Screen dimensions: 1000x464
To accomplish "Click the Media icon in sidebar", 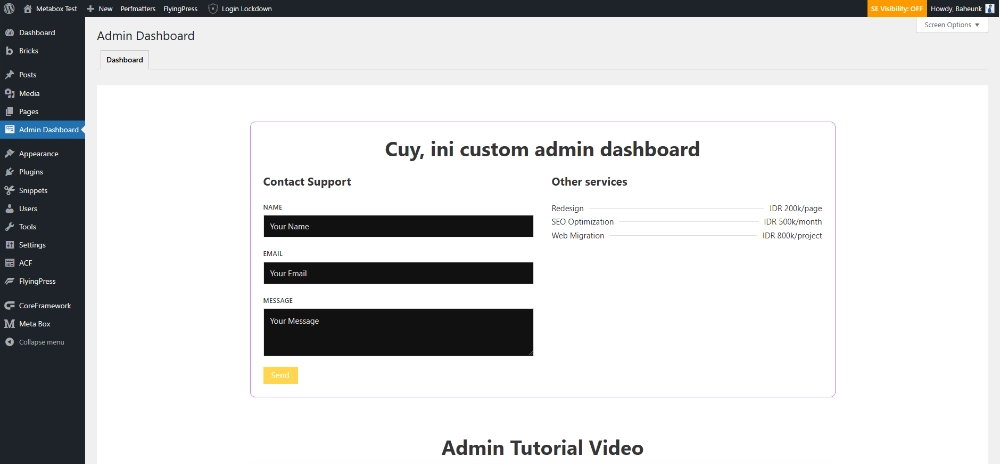I will tap(10, 93).
